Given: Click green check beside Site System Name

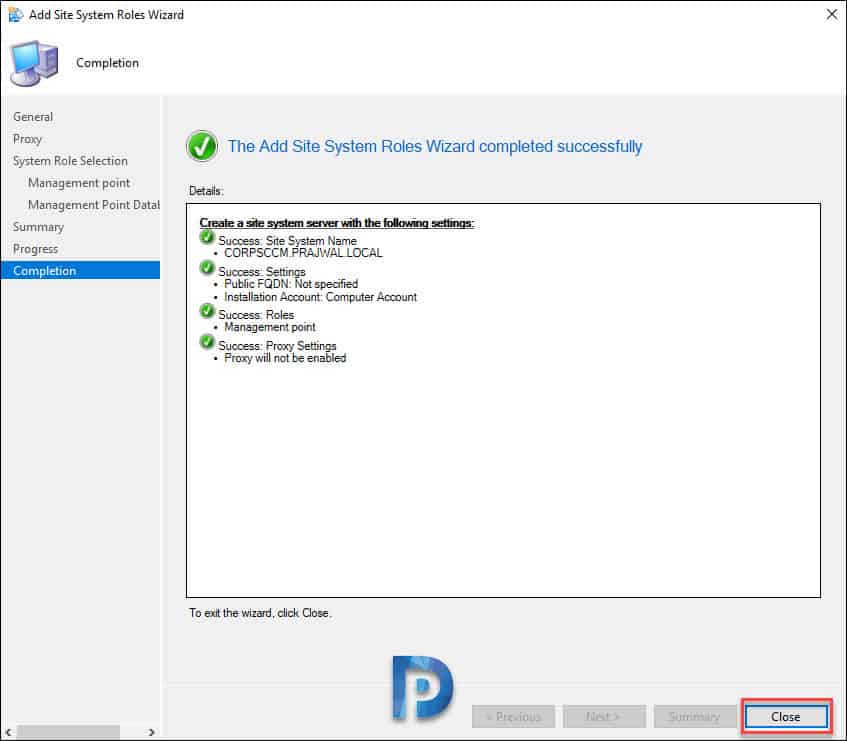Looking at the screenshot, I should [x=207, y=237].
